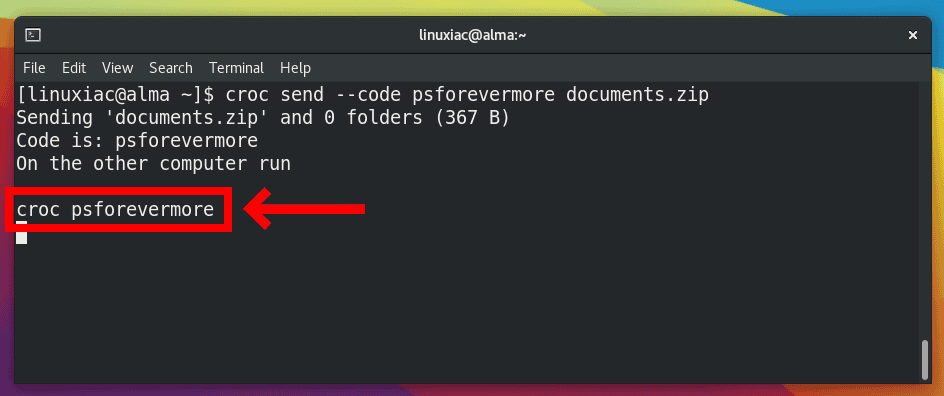The width and height of the screenshot is (944, 396).
Task: Click documents.zip in the croc send command
Action: (638, 95)
